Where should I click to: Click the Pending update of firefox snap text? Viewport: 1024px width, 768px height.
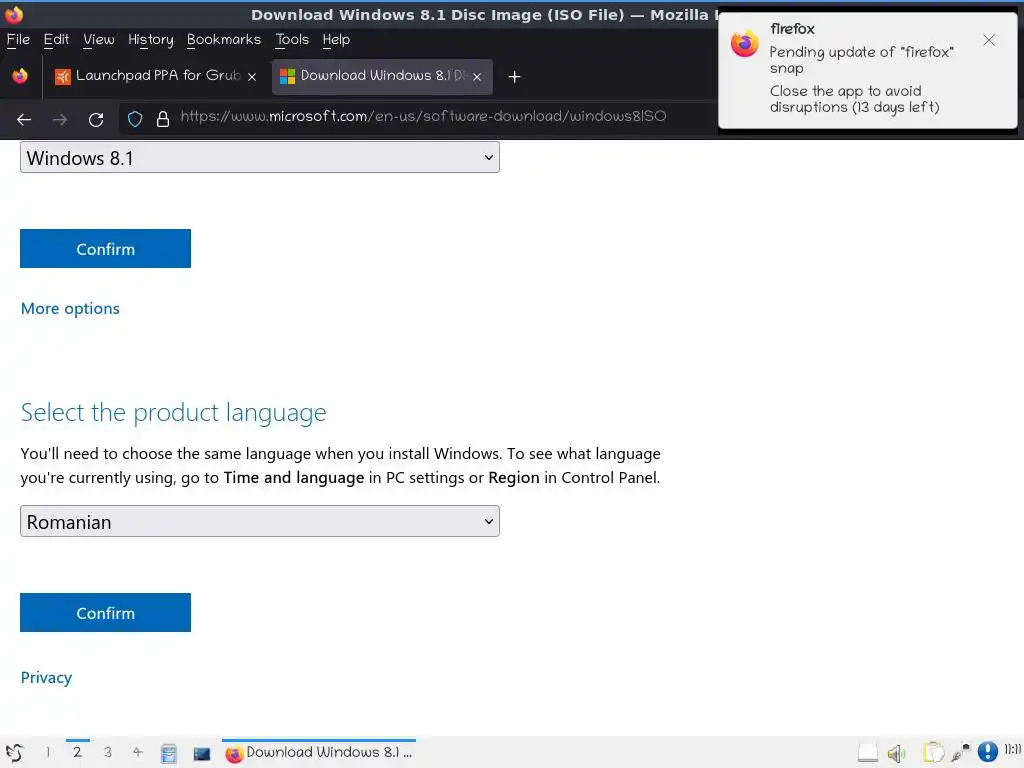tap(861, 59)
